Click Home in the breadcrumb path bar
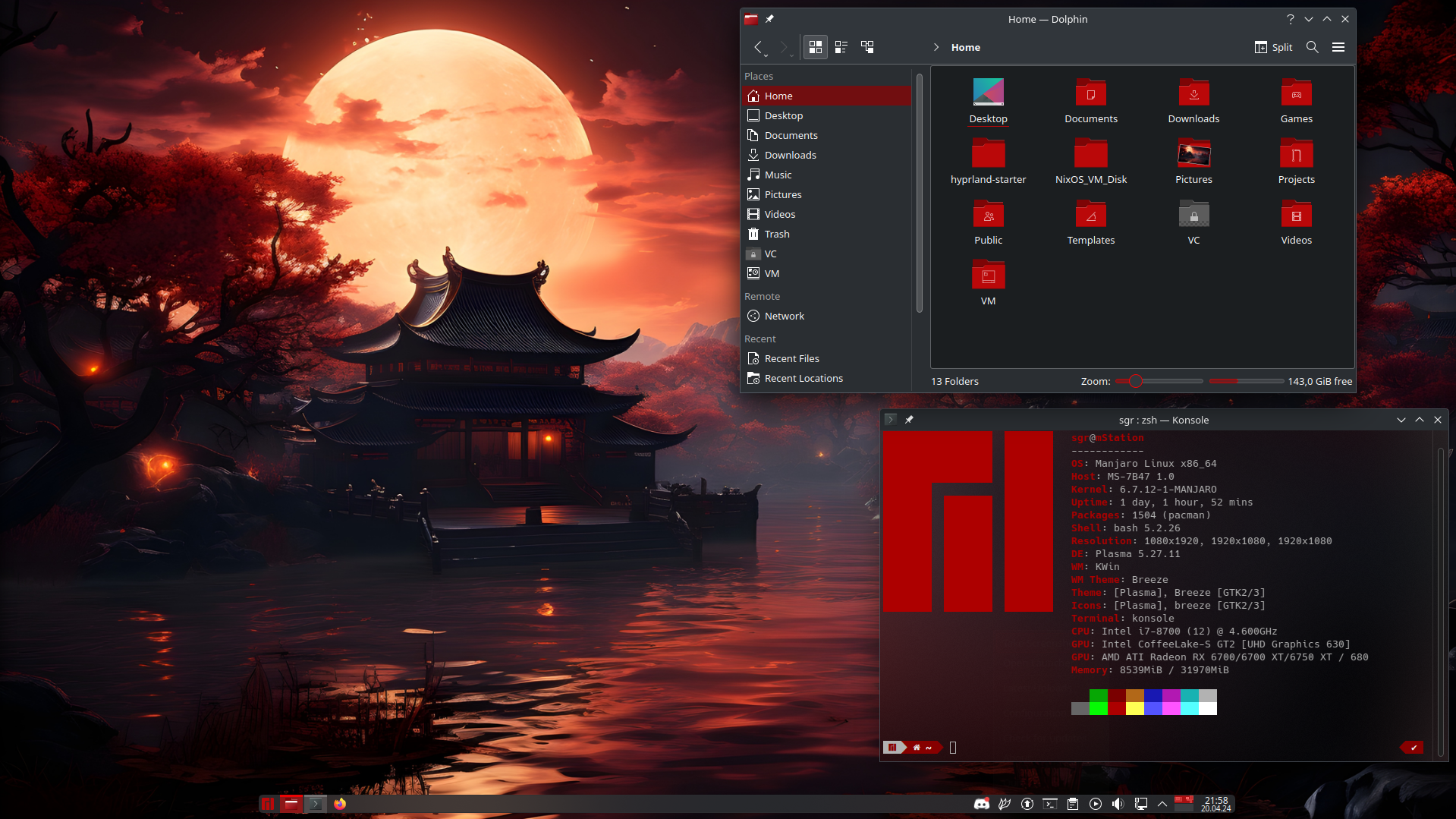 coord(965,47)
